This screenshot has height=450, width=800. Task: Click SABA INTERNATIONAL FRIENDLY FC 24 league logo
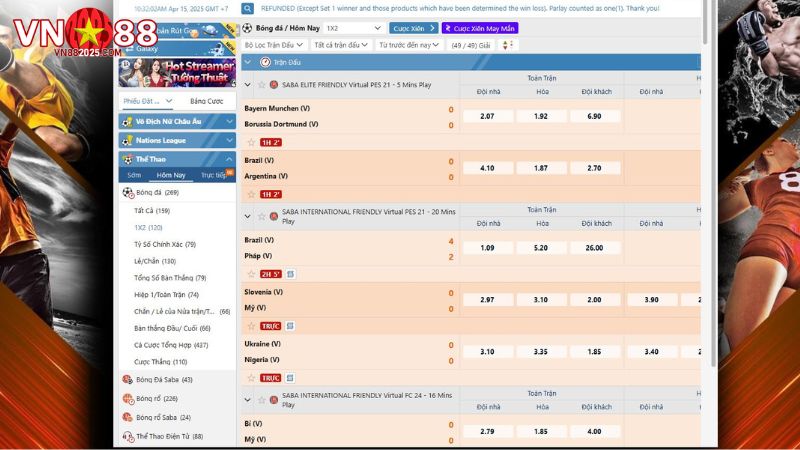pos(274,400)
